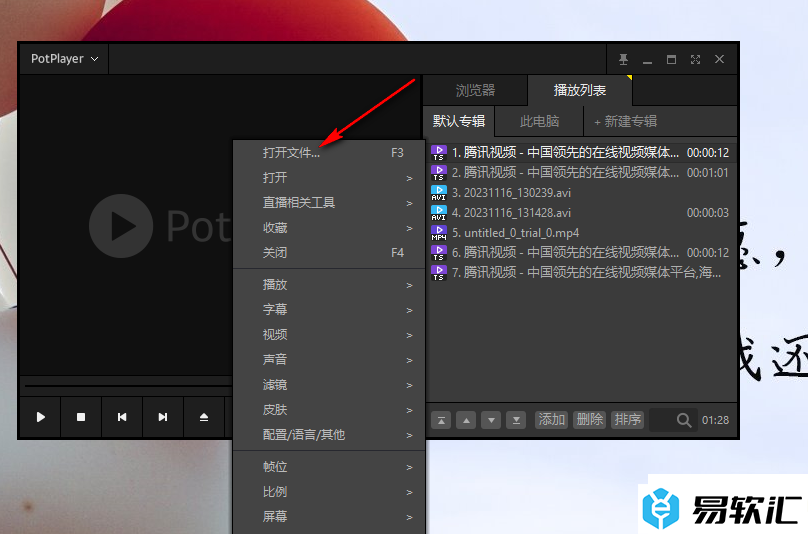This screenshot has width=808, height=534.
Task: Select playlist item 6 腾讯视频
Action: [580, 253]
